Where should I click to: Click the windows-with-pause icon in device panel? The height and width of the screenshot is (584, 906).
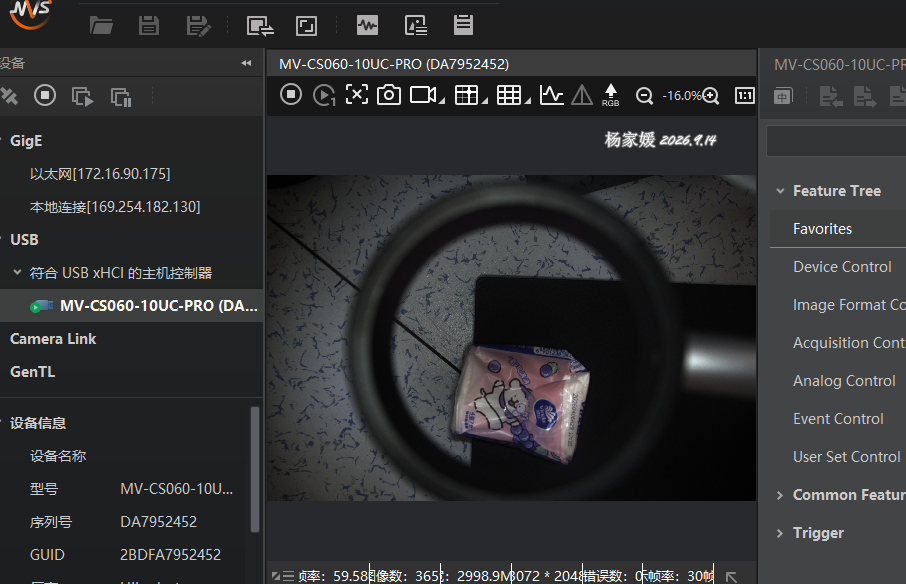coord(121,96)
